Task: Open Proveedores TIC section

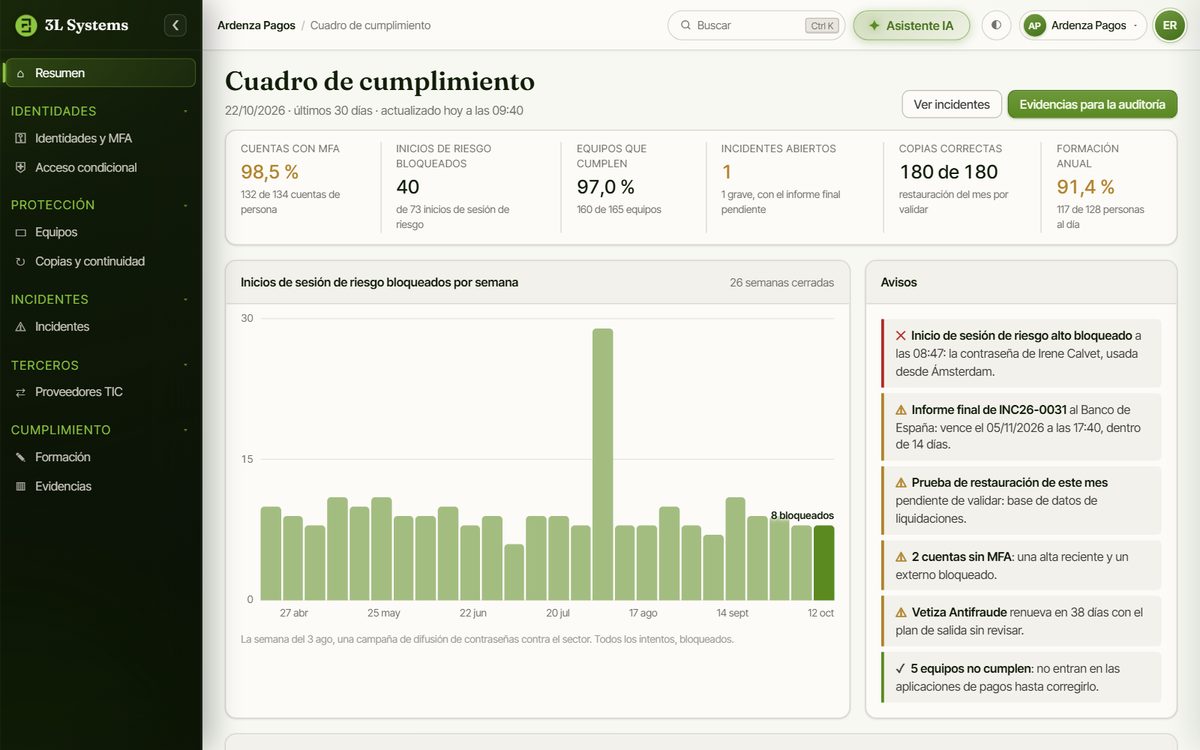Action: click(x=99, y=392)
